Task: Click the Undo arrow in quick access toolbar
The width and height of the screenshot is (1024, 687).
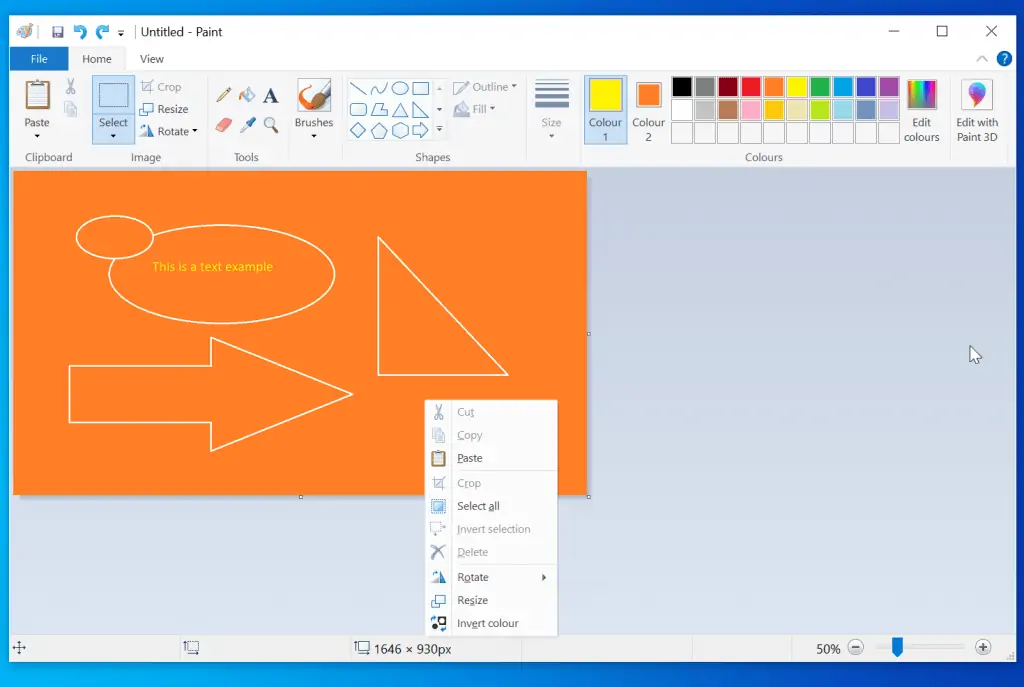Action: 80,32
